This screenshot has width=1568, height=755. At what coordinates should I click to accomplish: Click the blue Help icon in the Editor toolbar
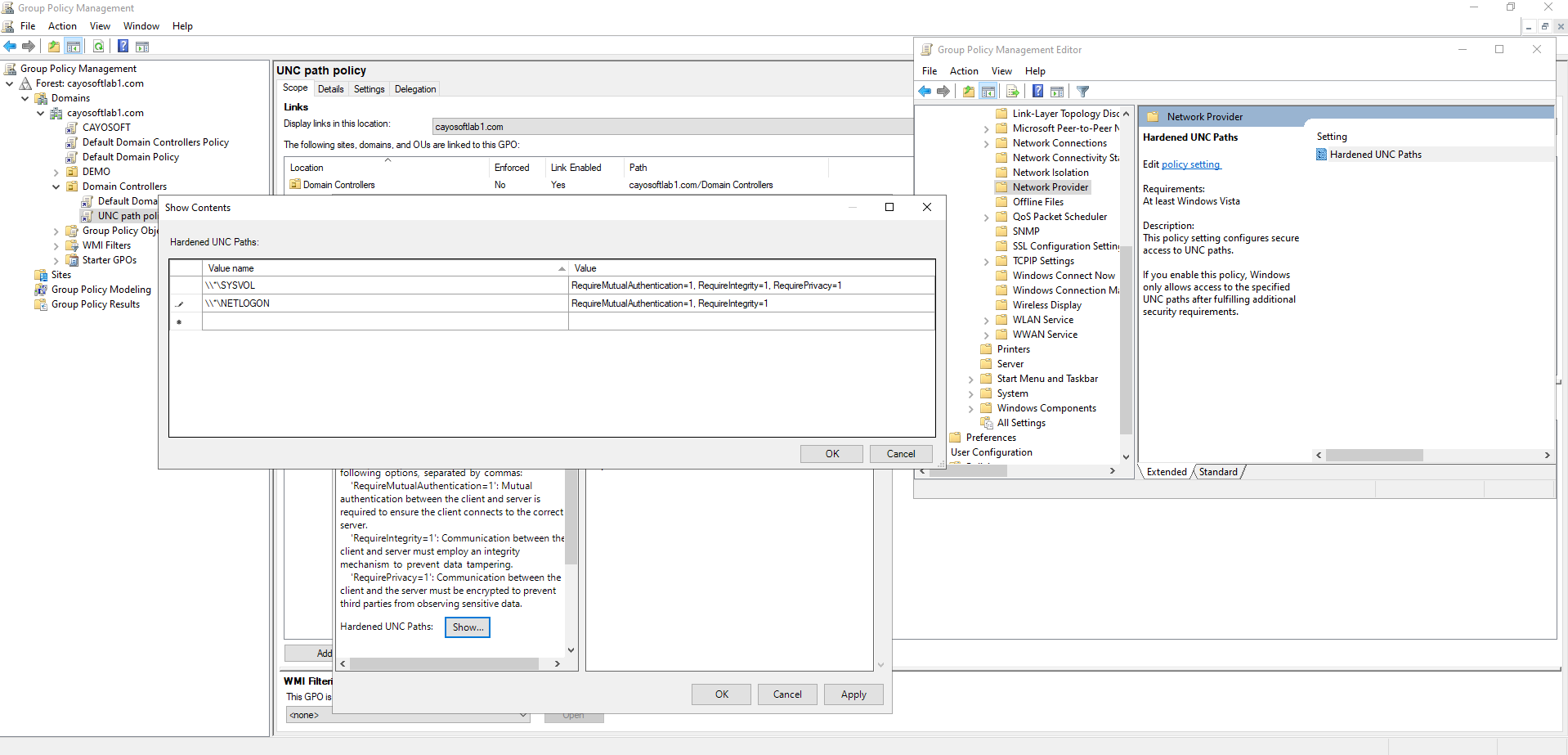pos(1037,92)
